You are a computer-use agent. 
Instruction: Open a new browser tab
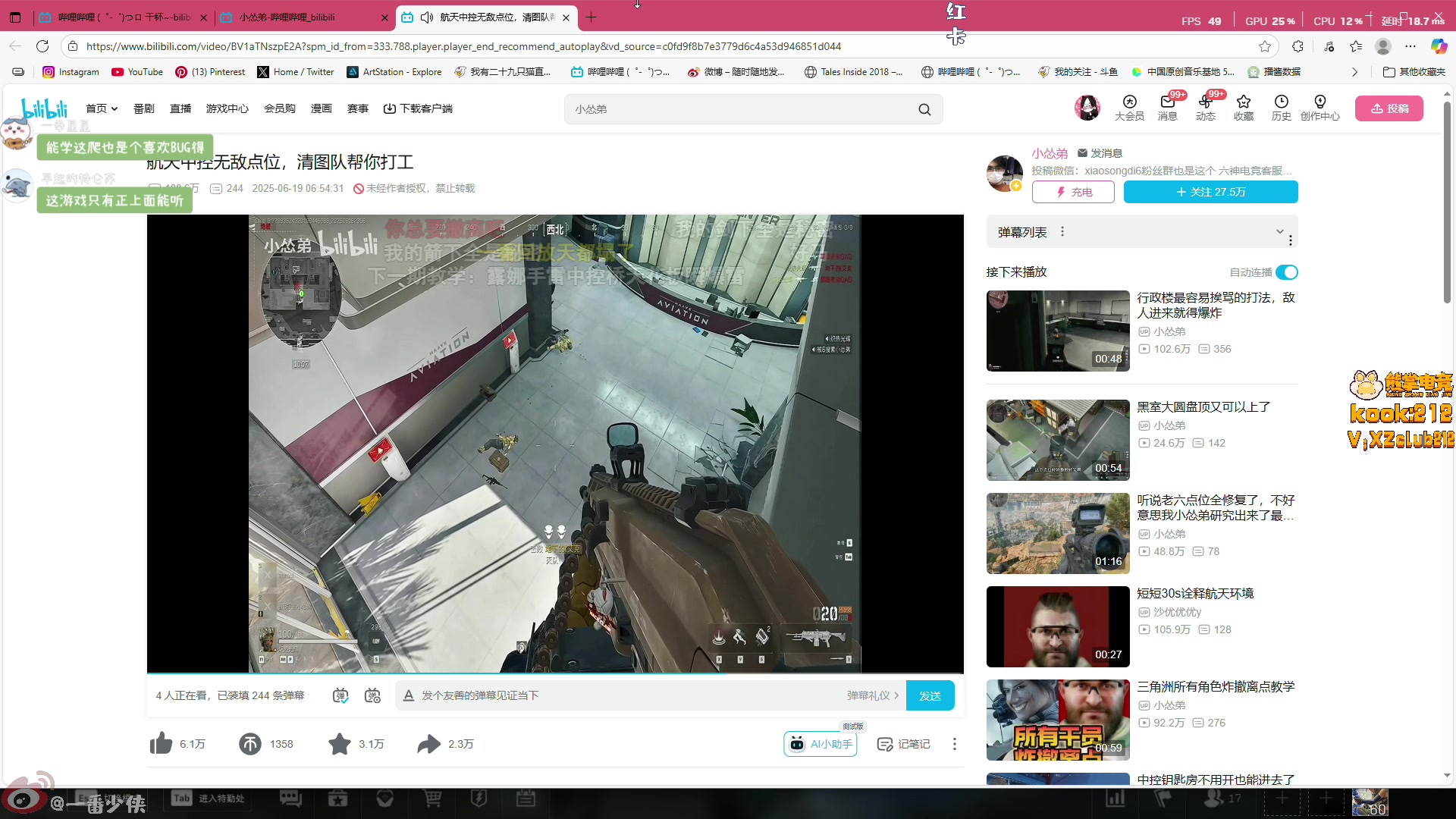click(x=591, y=17)
